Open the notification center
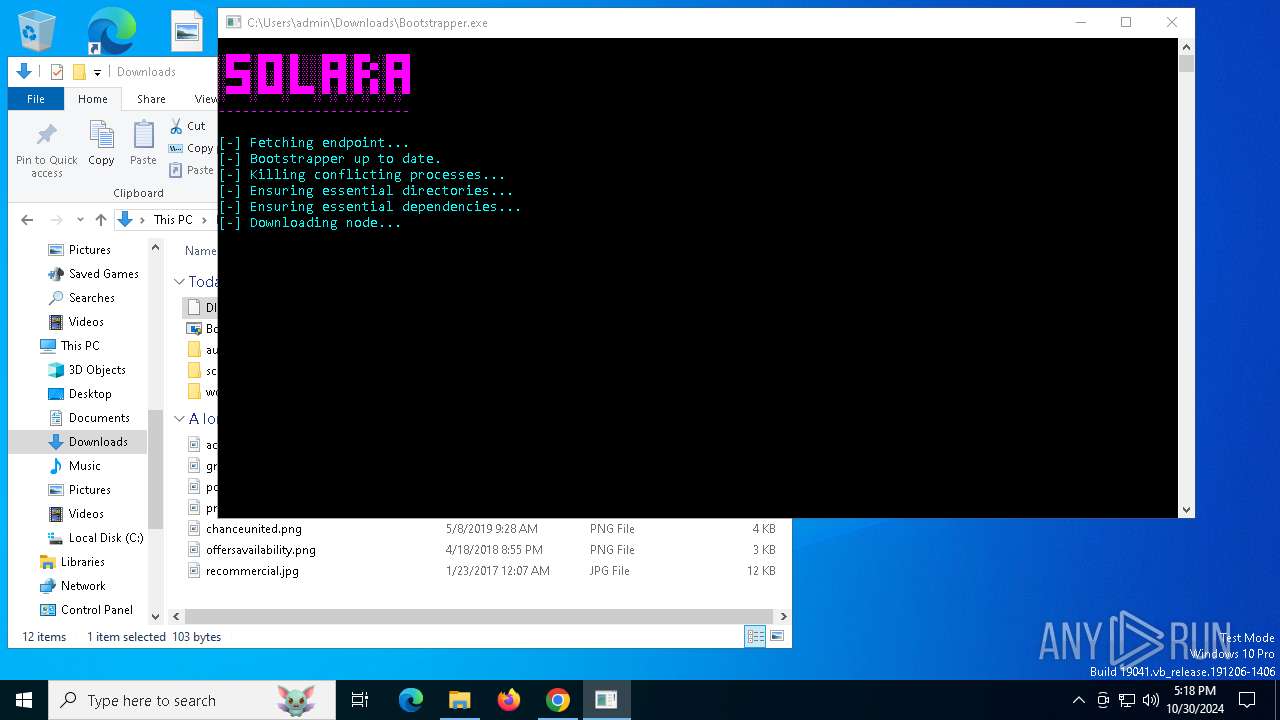The image size is (1280, 720). pos(1247,700)
